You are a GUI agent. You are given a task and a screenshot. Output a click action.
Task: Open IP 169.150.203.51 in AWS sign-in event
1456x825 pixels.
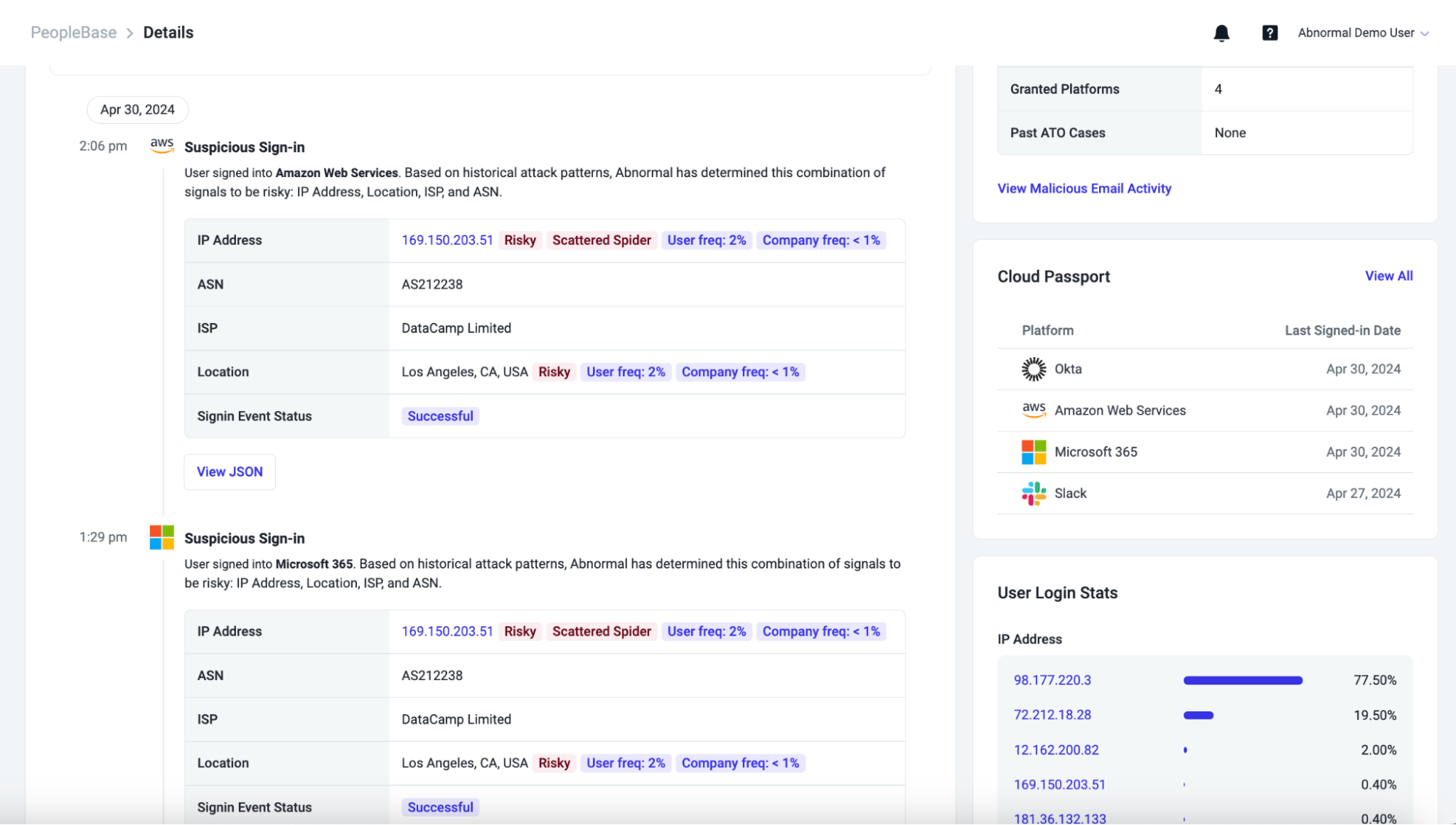(x=447, y=241)
